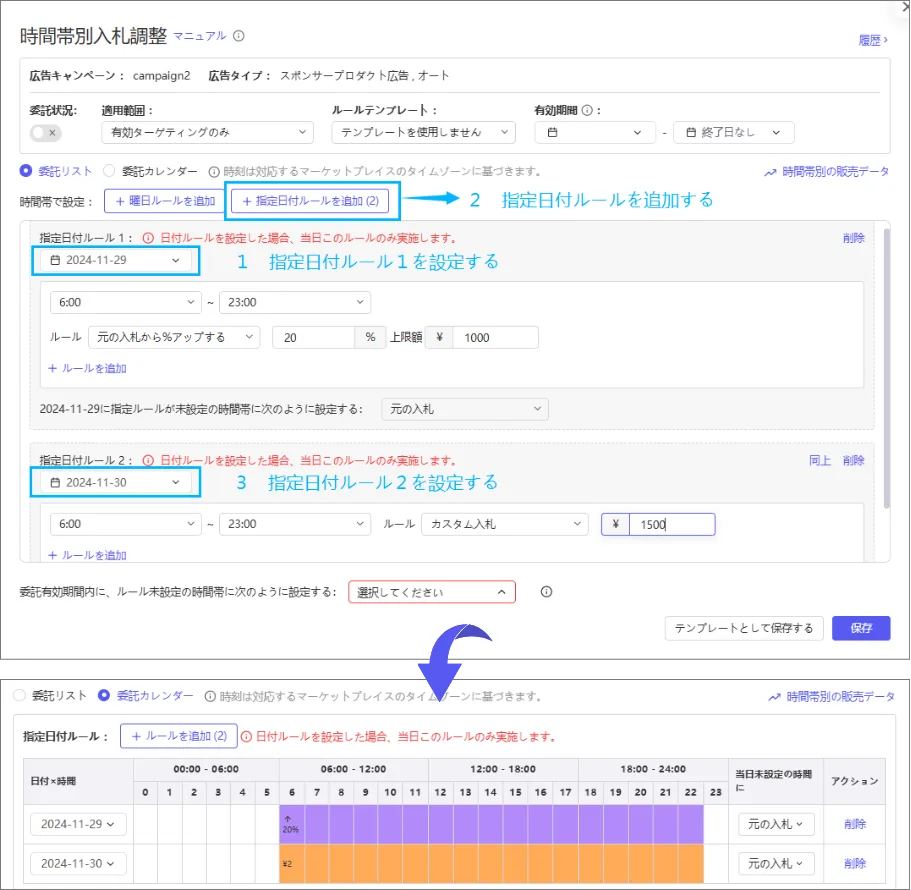Open 時間帯別の販売データ link in calendar panel
911x890 pixels.
pyautogui.click(x=840, y=696)
